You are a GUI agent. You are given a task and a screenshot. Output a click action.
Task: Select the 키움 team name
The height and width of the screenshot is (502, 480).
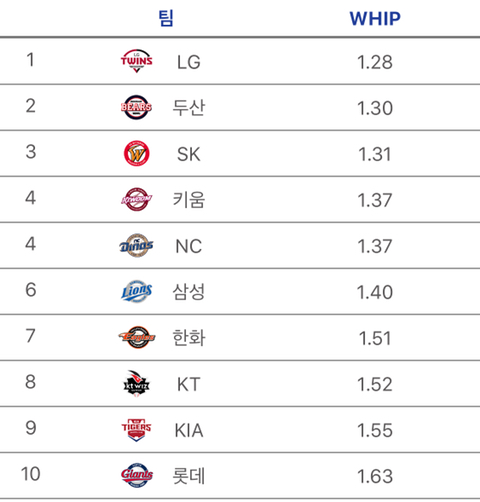[189, 200]
